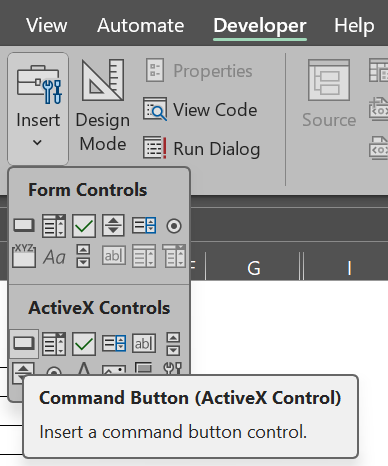The image size is (388, 466).
Task: Toggle Design Mode
Action: click(x=103, y=106)
